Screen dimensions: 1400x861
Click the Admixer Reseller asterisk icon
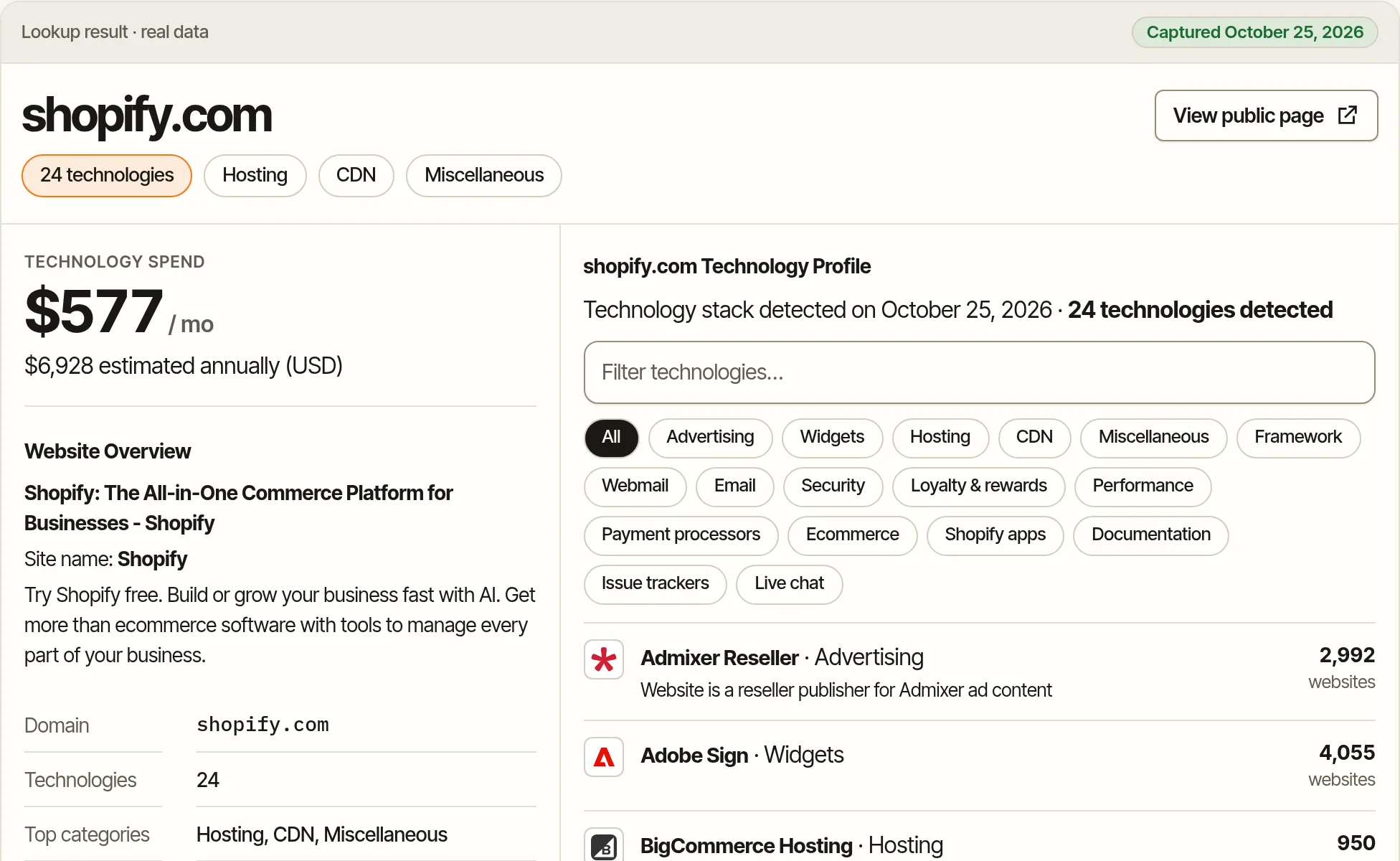[x=604, y=659]
